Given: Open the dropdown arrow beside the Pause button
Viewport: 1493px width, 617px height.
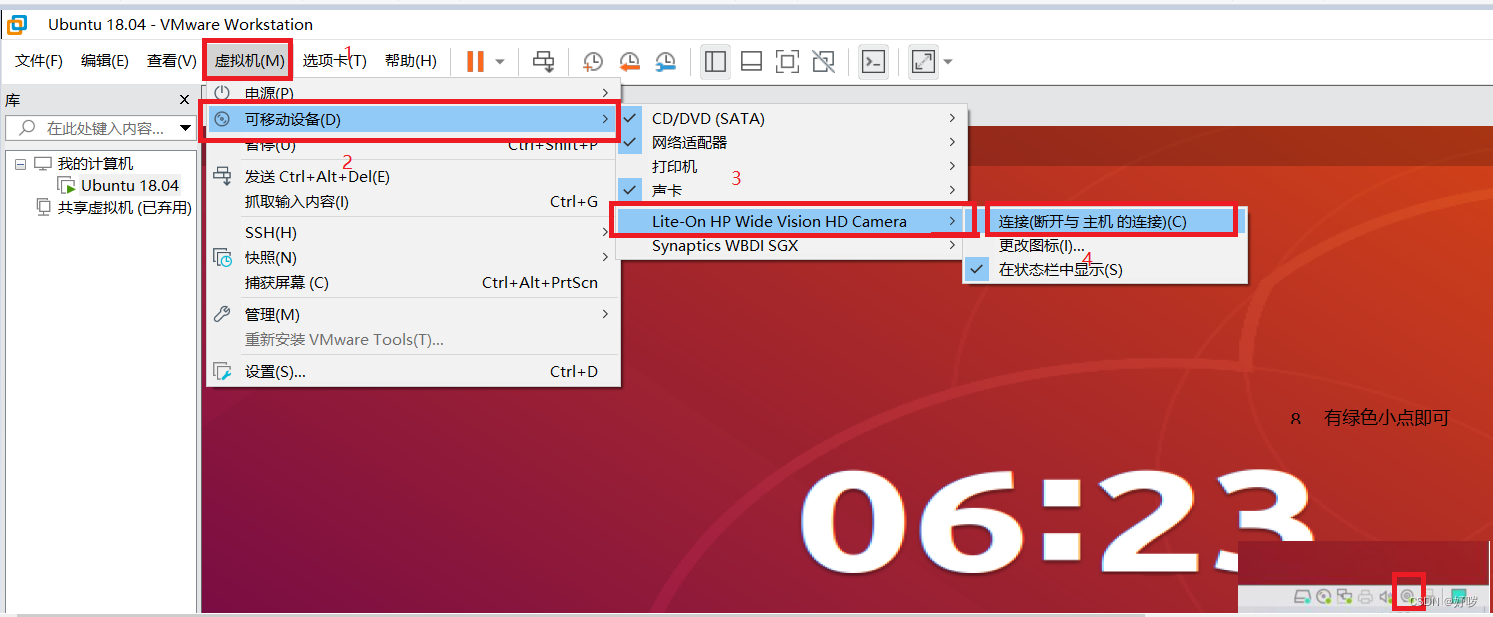Looking at the screenshot, I should pyautogui.click(x=500, y=62).
